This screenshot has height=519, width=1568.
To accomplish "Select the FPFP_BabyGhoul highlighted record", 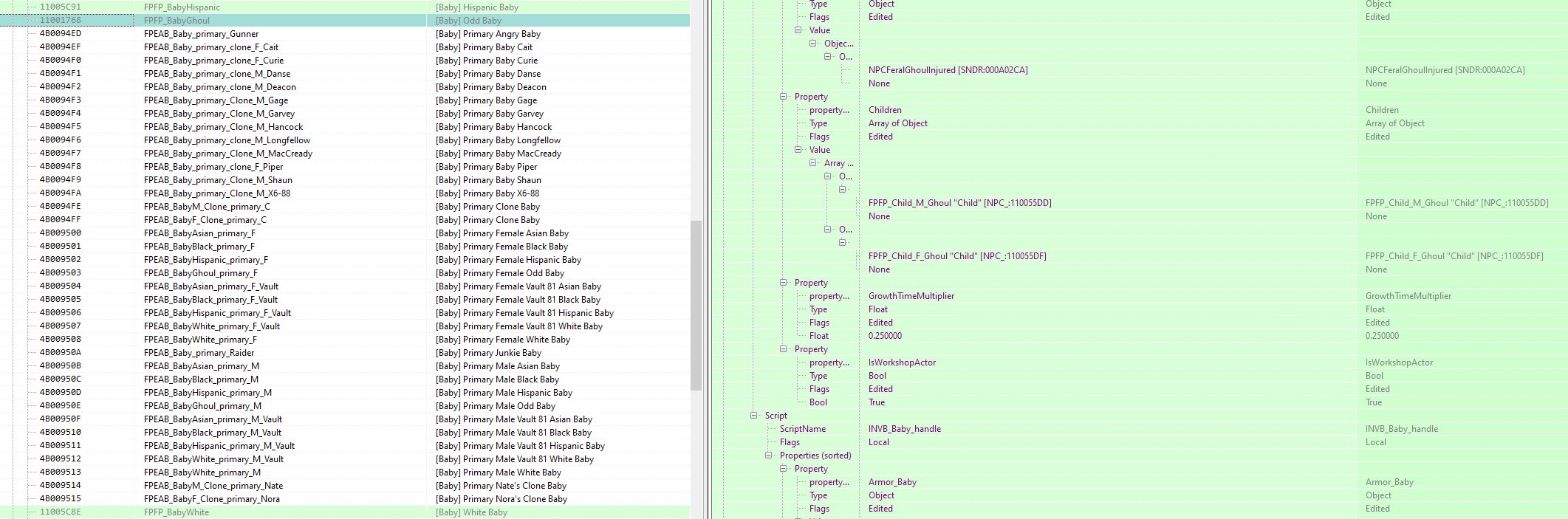I will 345,21.
